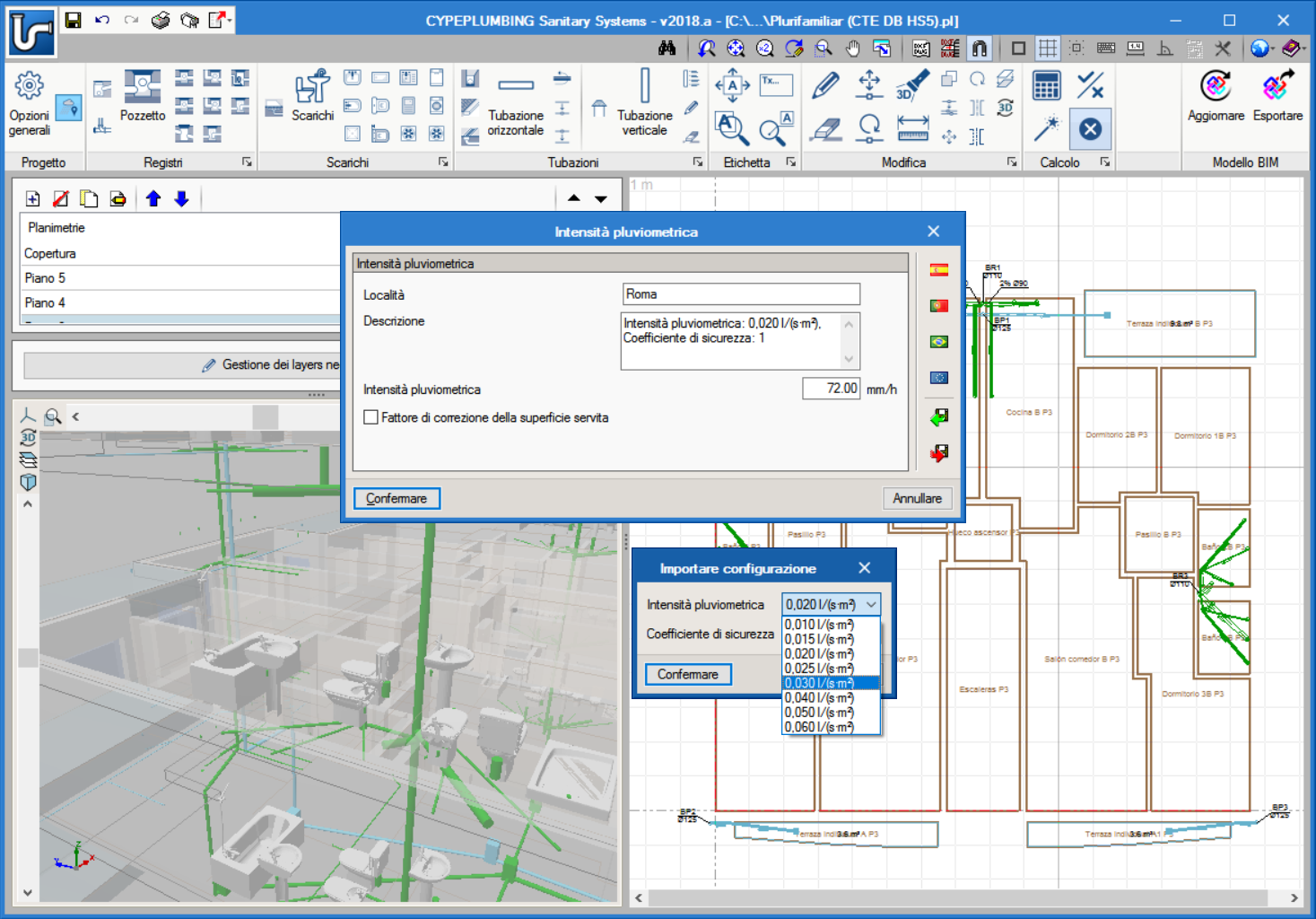Select the ruler measure length tool
Viewport: 1316px width, 919px height.
click(912, 129)
